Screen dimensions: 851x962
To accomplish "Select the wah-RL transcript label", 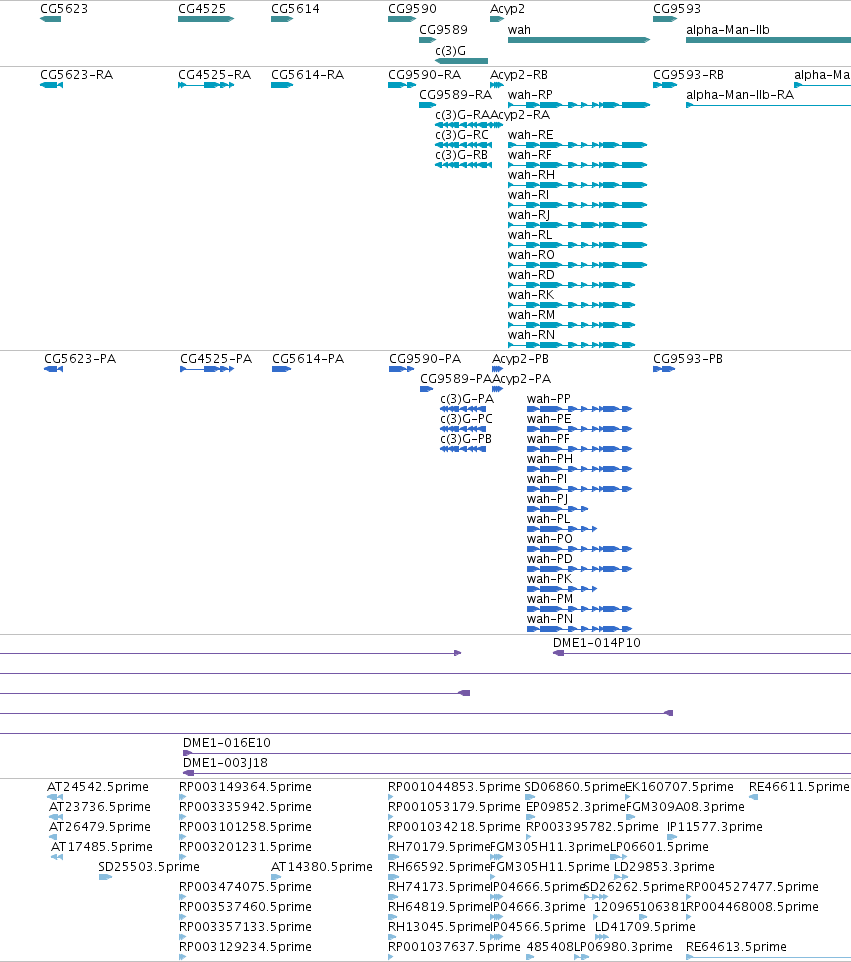I will pos(530,234).
